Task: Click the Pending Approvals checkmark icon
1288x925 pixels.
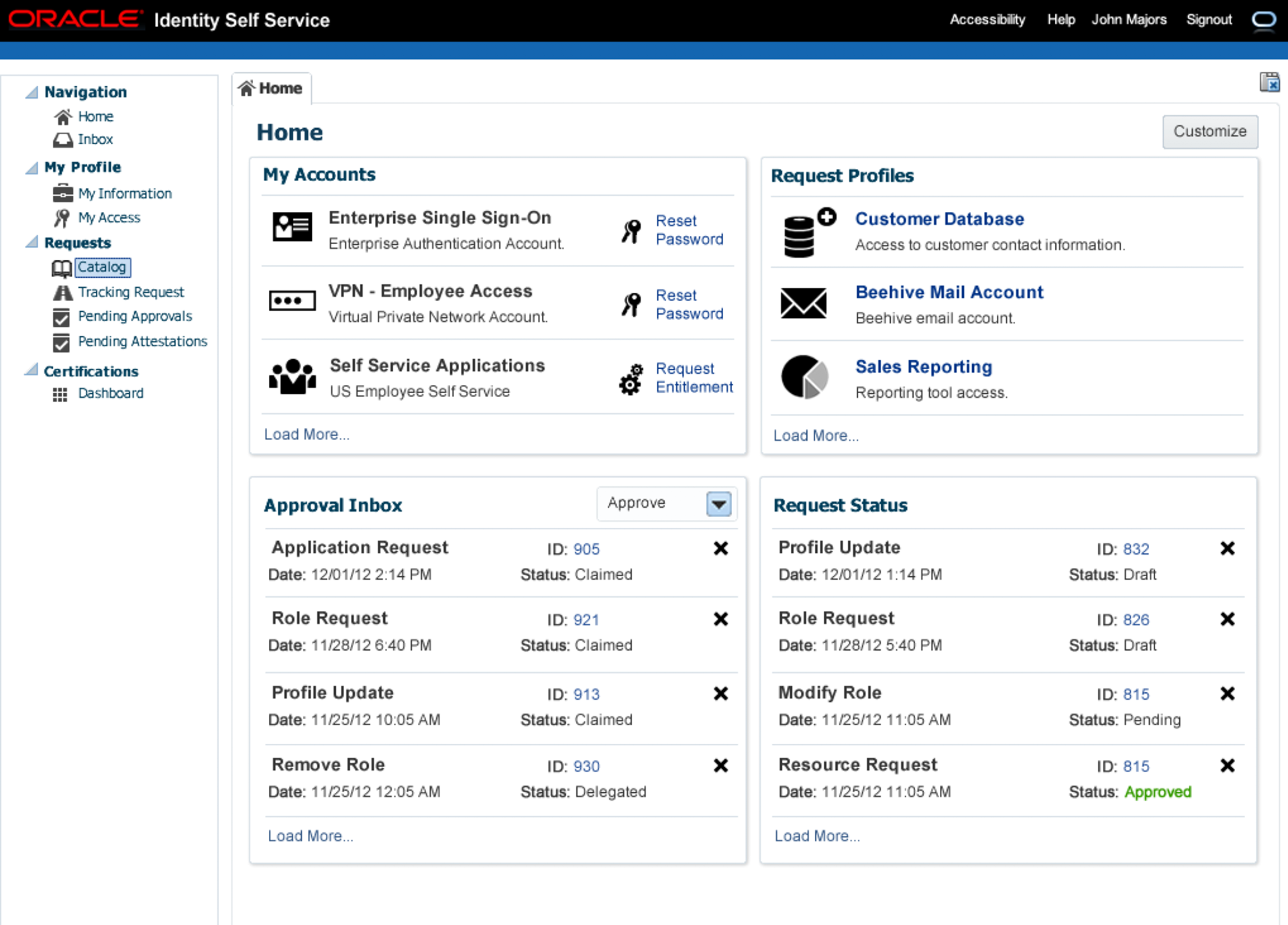Action: 61,317
